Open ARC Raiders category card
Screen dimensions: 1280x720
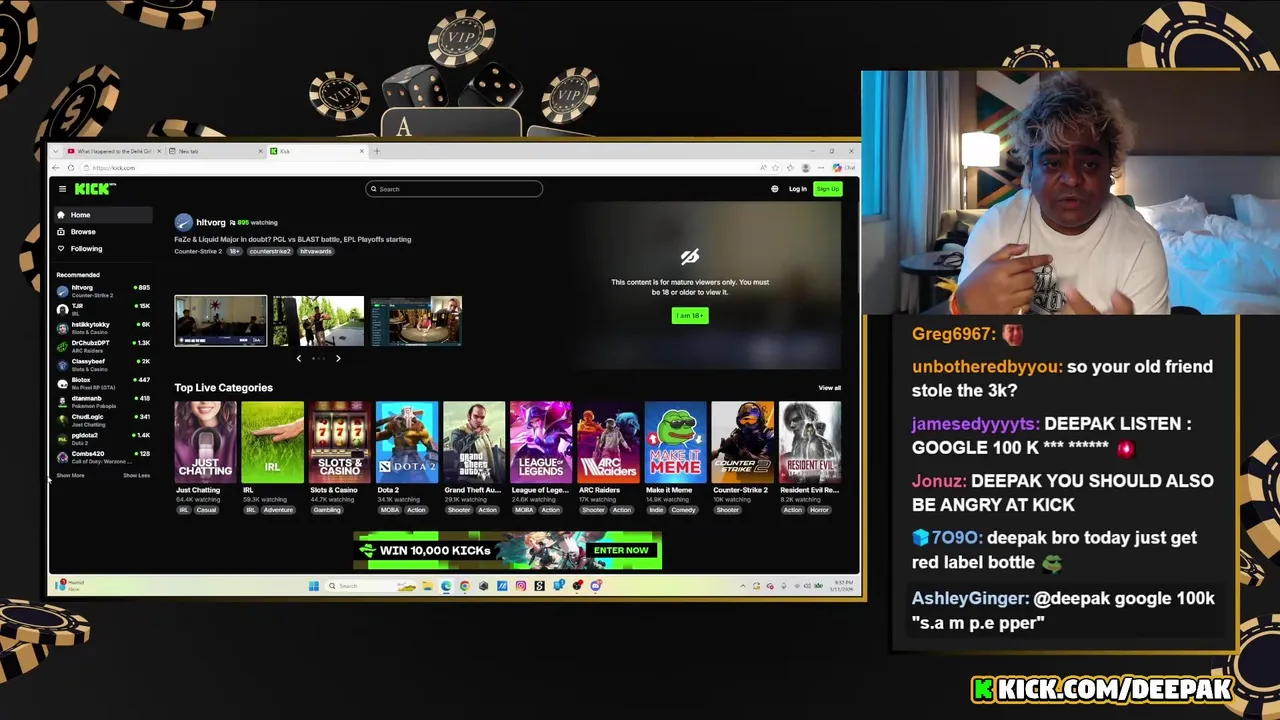click(608, 442)
